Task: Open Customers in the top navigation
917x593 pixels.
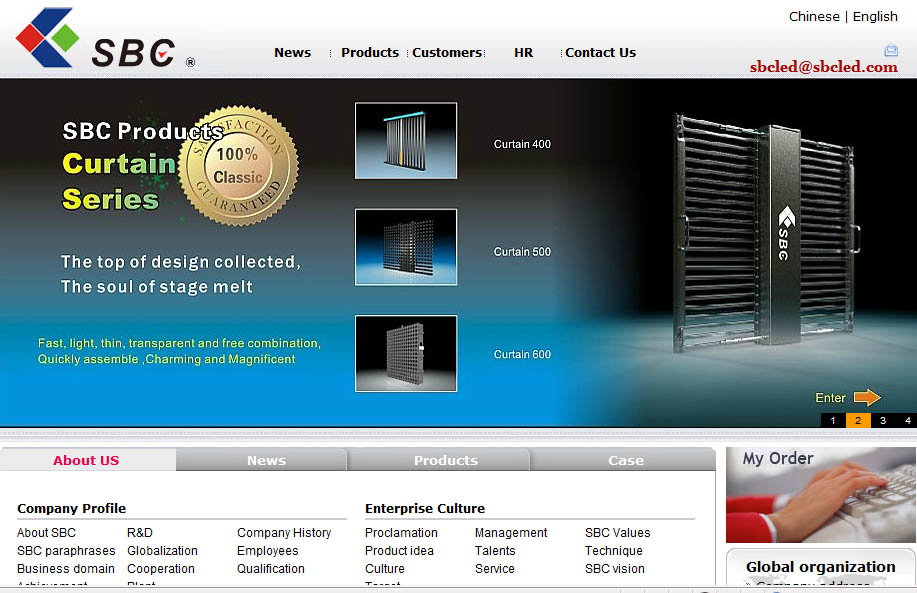Action: tap(447, 53)
